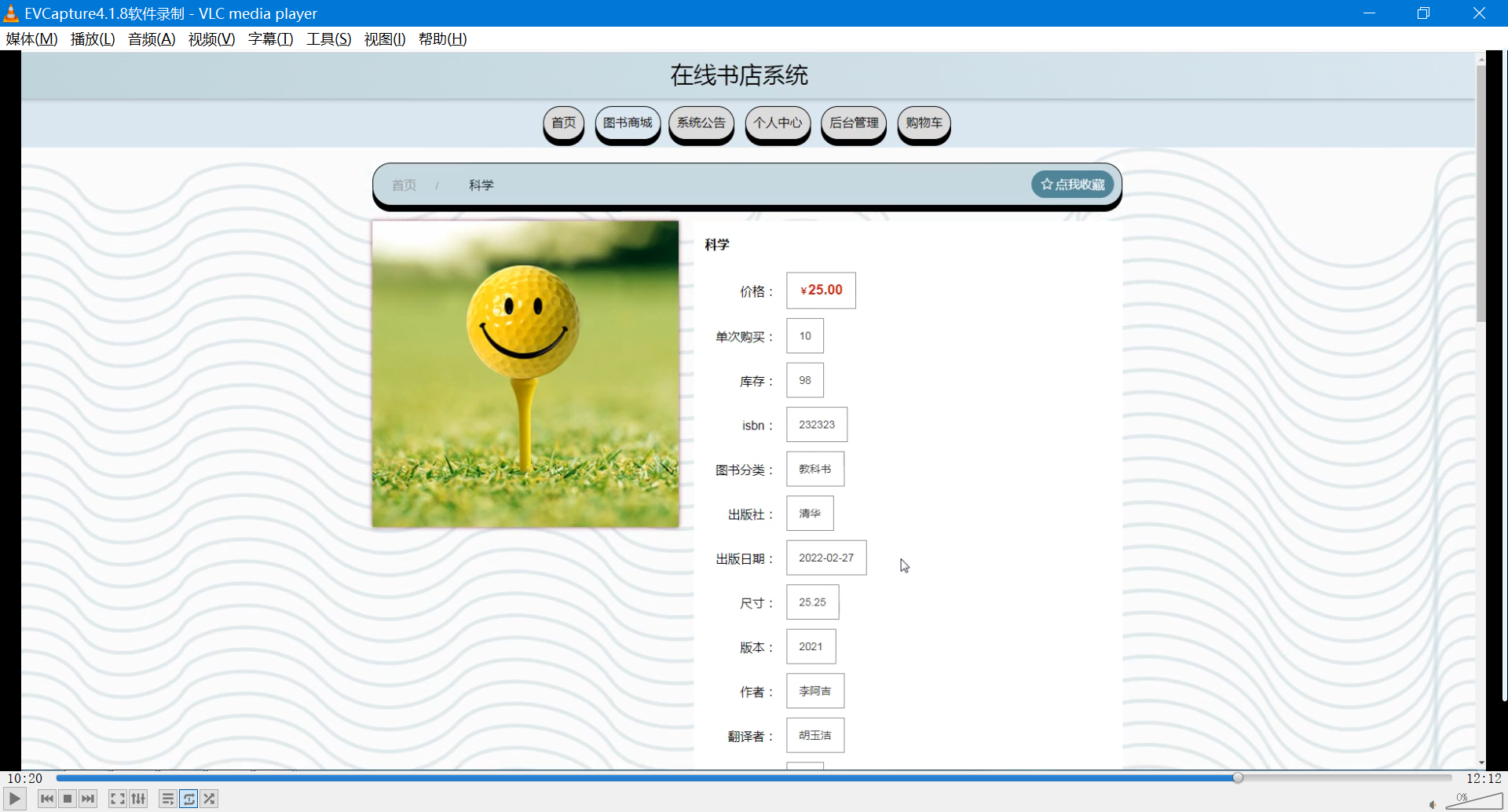Restore down the VLC window
The width and height of the screenshot is (1508, 812).
coord(1423,13)
